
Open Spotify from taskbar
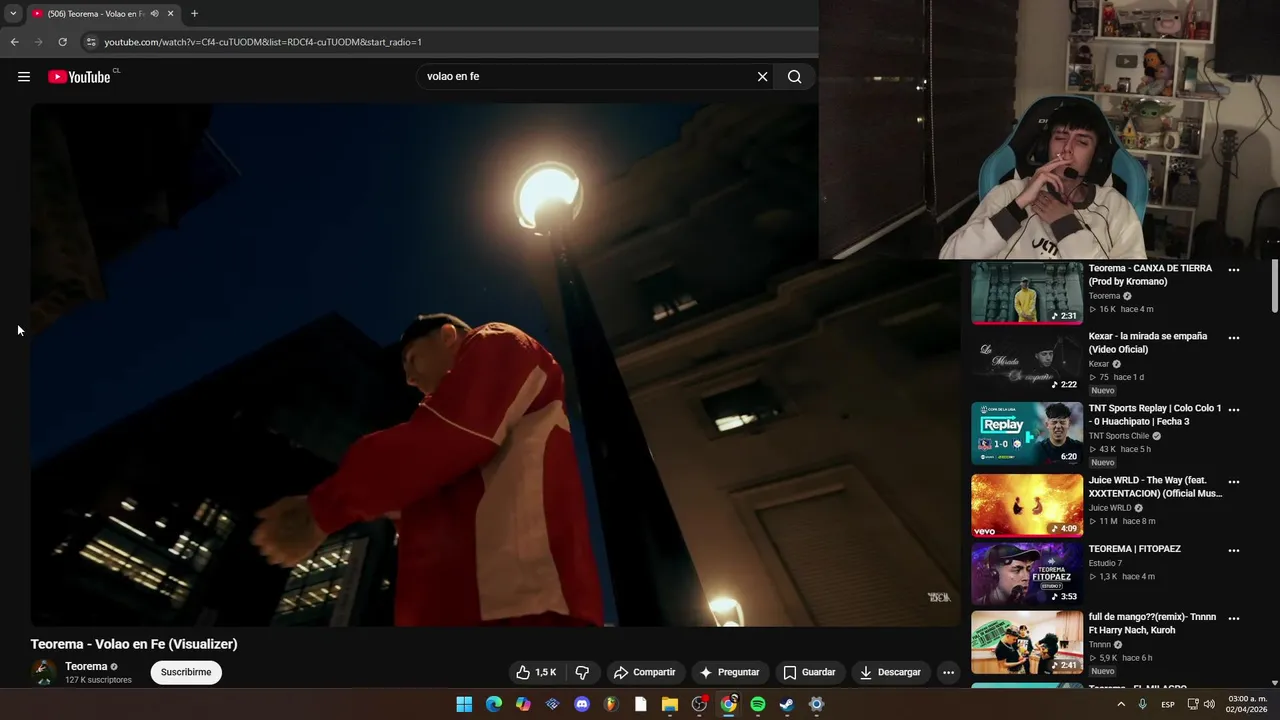(758, 704)
